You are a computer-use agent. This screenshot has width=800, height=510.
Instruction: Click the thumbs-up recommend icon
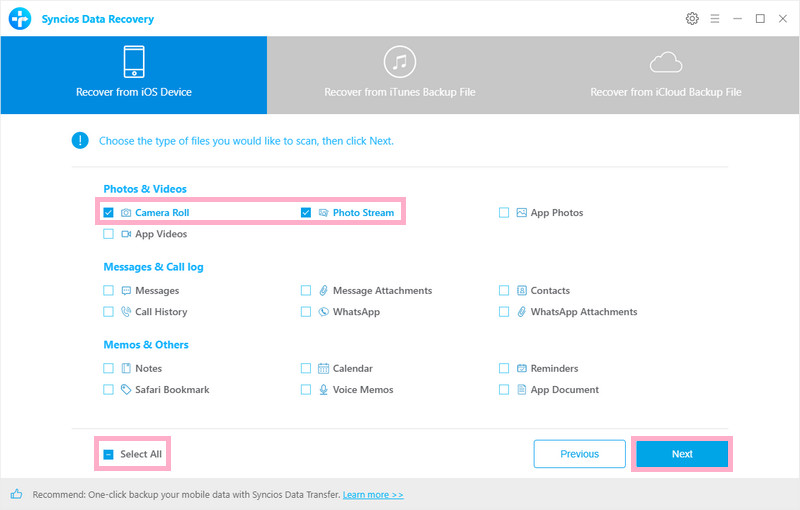click(16, 494)
